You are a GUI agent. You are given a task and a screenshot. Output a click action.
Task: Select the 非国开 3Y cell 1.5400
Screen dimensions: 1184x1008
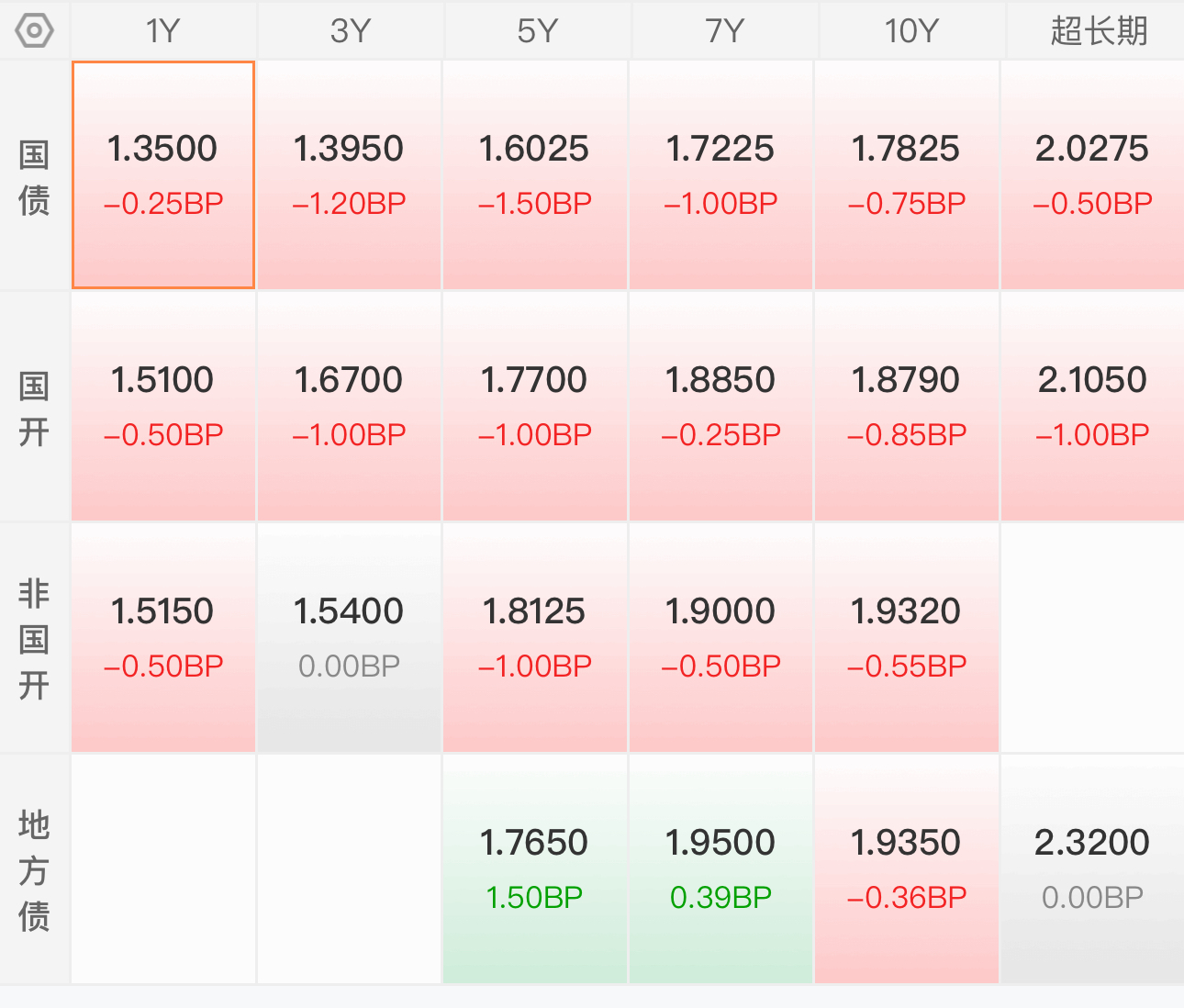click(x=350, y=638)
